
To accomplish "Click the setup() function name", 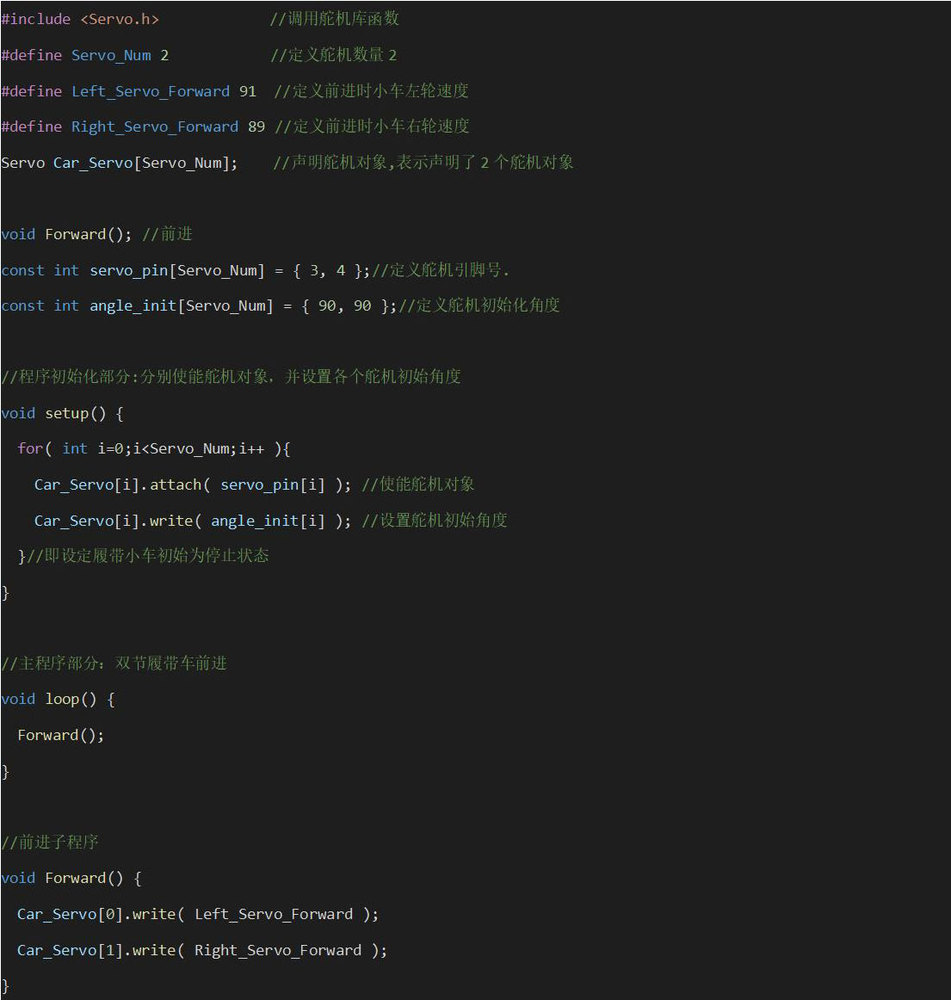I will point(66,413).
